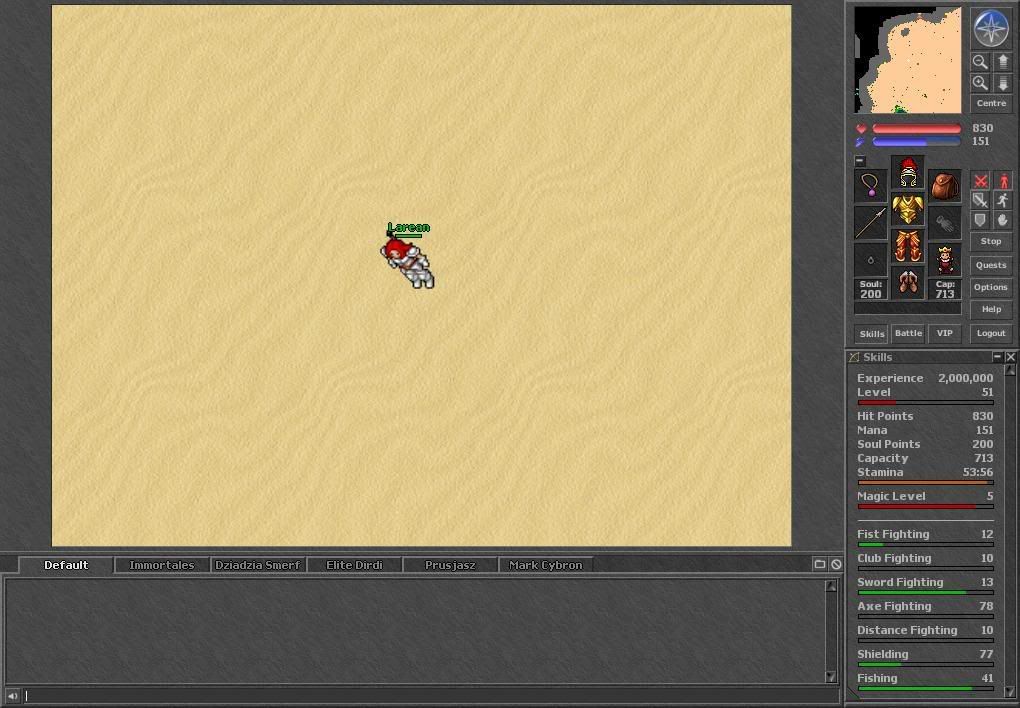Click the Fishing skill row
1020x708 pixels.
[x=925, y=681]
